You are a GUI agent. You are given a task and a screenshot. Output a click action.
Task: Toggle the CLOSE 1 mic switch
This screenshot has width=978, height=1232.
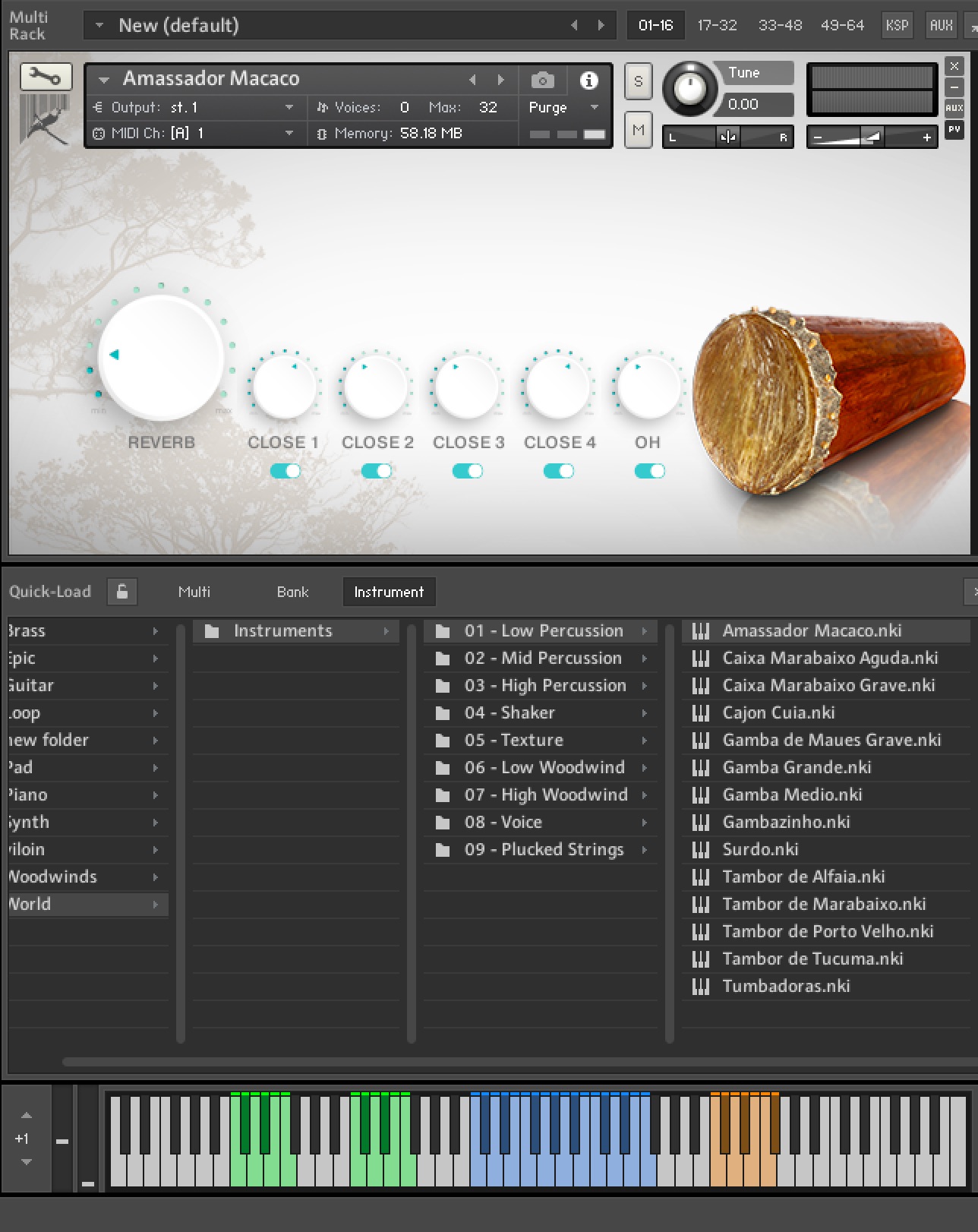[286, 471]
